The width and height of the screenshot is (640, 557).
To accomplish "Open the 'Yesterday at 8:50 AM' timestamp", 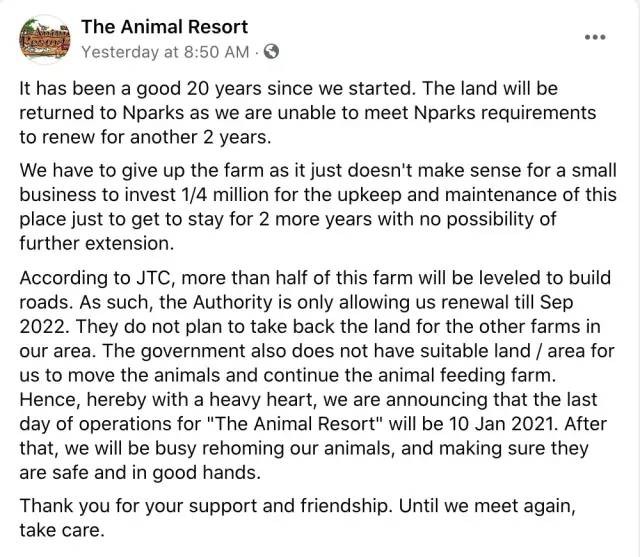I will tap(164, 50).
